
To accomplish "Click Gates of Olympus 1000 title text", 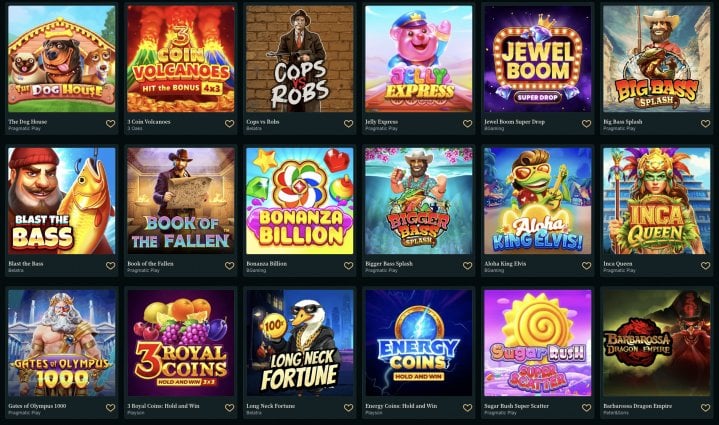I will [37, 406].
